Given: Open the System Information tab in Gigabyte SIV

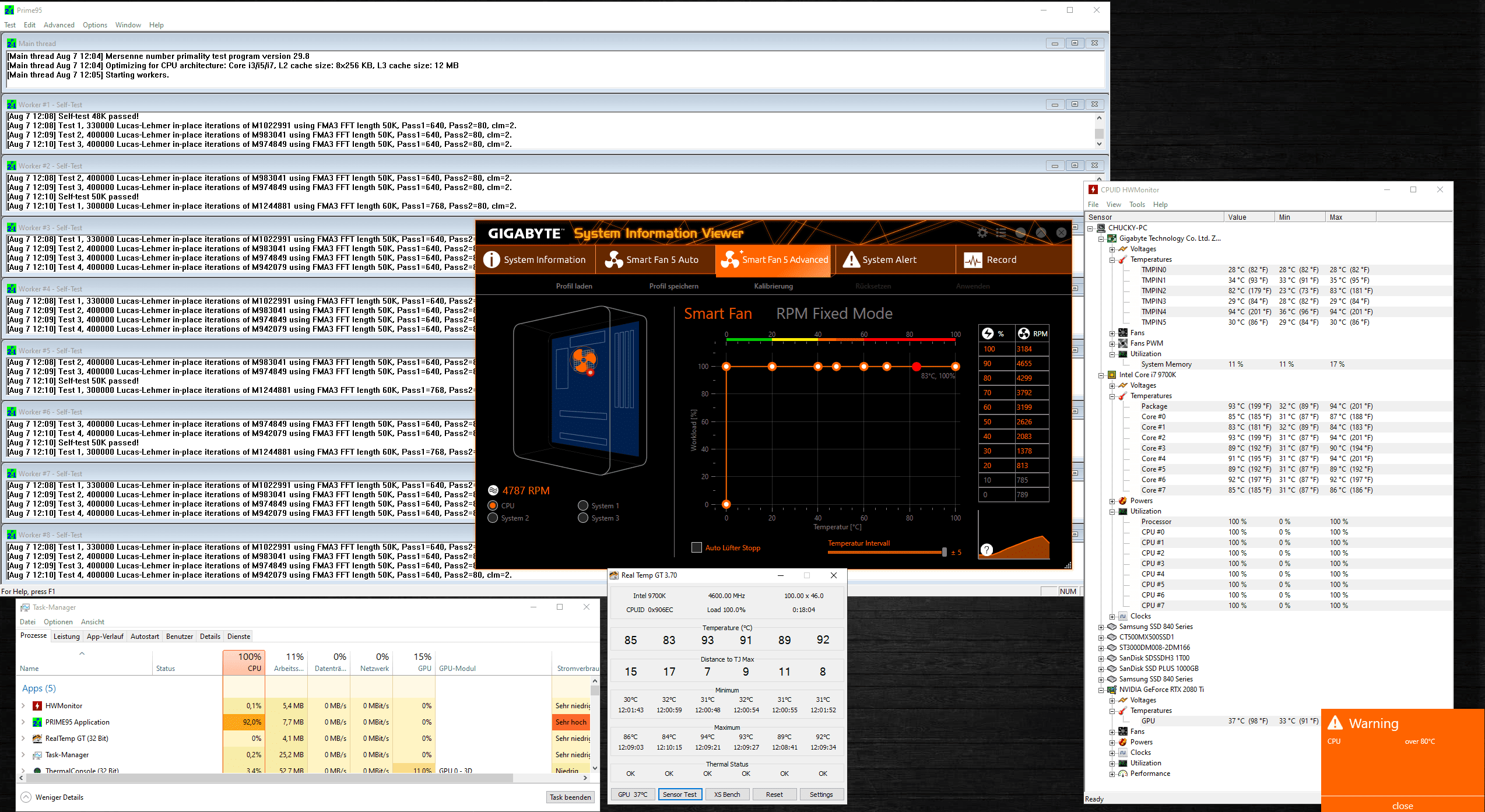Looking at the screenshot, I should 535,260.
